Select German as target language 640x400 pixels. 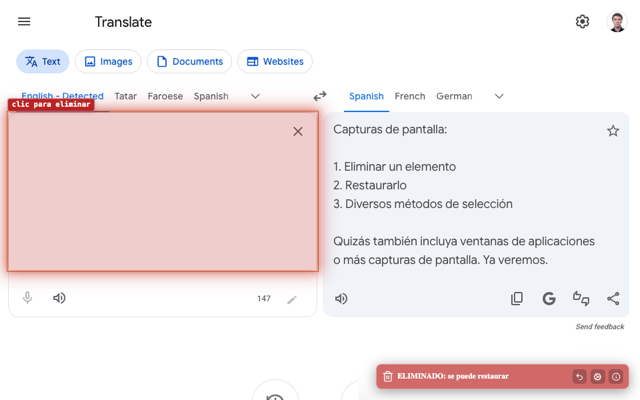pyautogui.click(x=454, y=96)
